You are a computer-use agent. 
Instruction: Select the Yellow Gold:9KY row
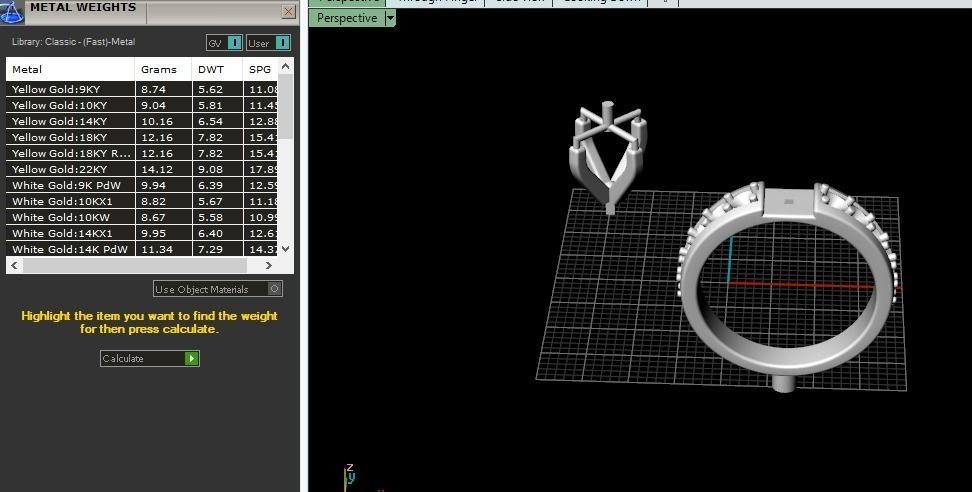[x=142, y=89]
